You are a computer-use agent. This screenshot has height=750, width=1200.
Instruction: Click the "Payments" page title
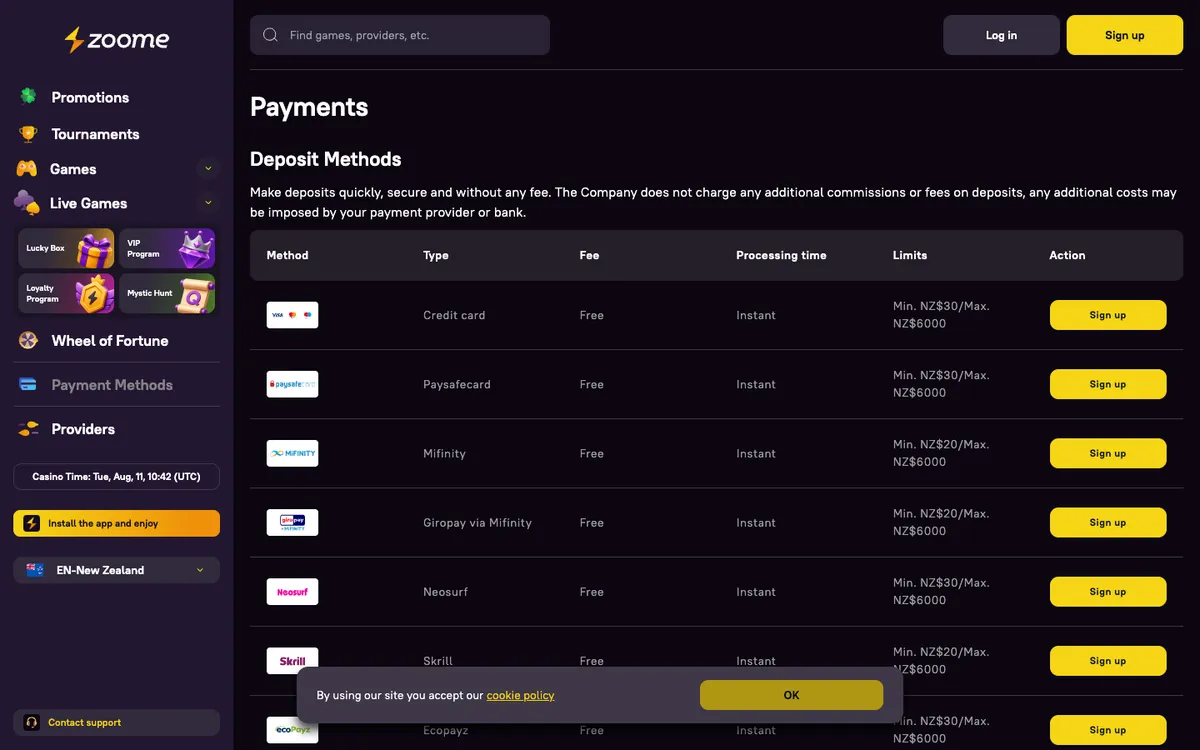point(309,107)
